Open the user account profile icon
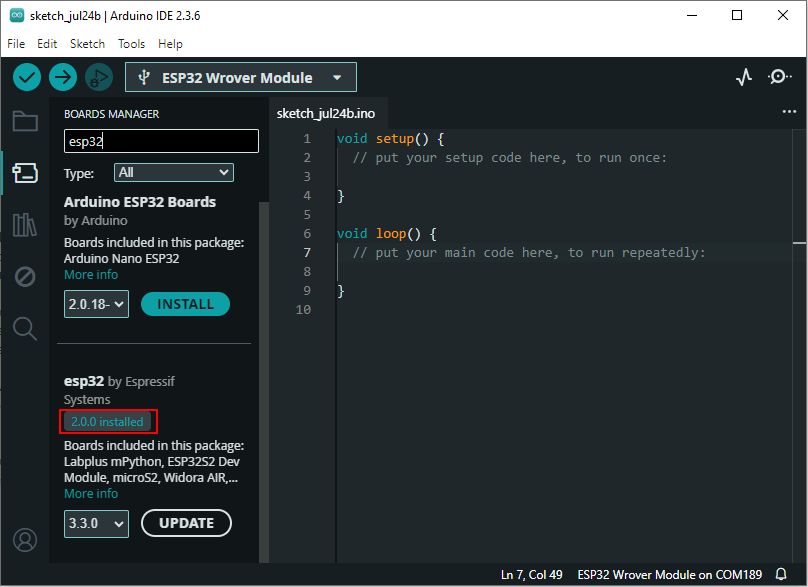Screen dimensions: 808x587 25,540
